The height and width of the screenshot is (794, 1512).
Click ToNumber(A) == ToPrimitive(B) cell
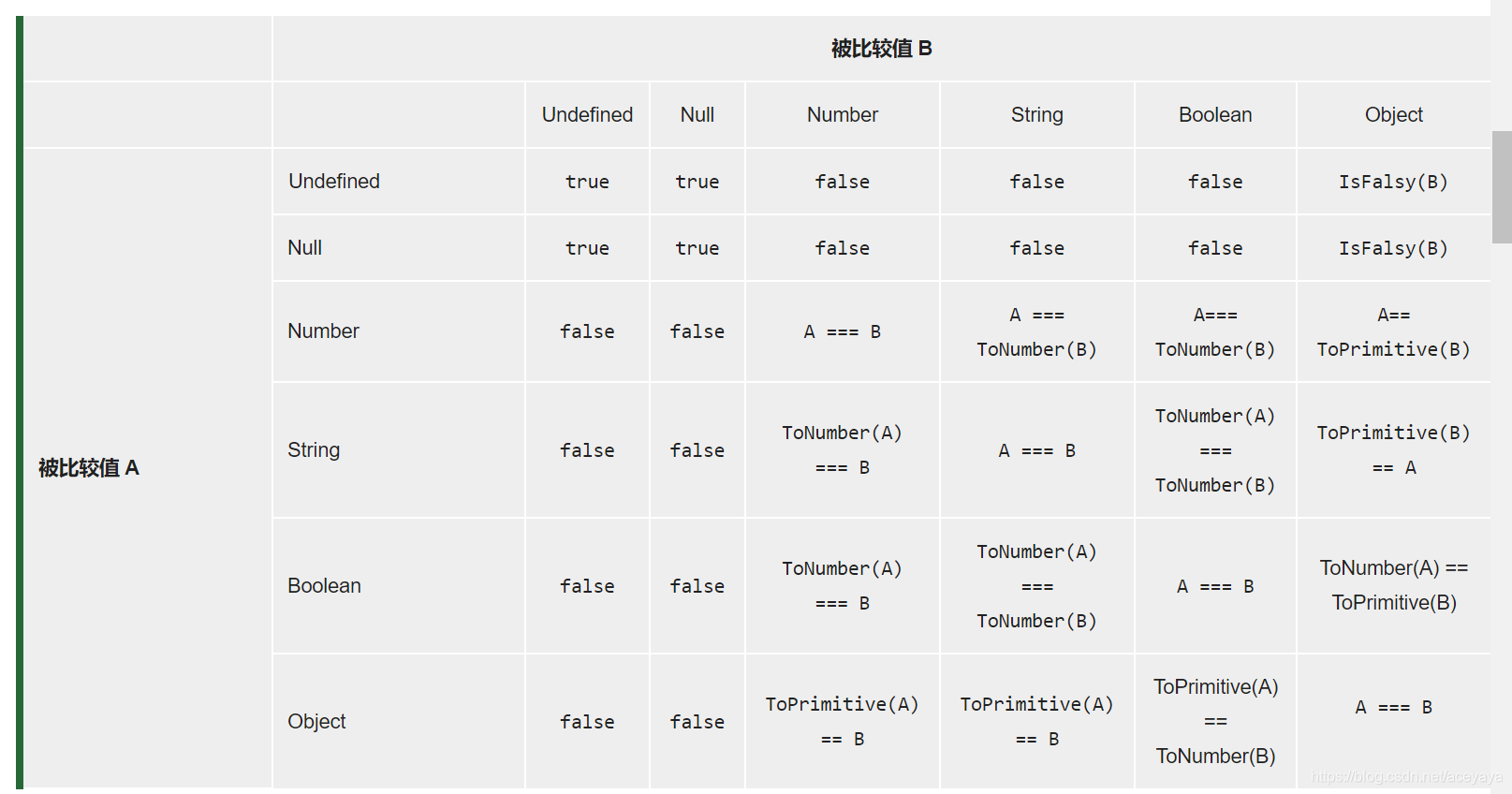(x=1394, y=586)
